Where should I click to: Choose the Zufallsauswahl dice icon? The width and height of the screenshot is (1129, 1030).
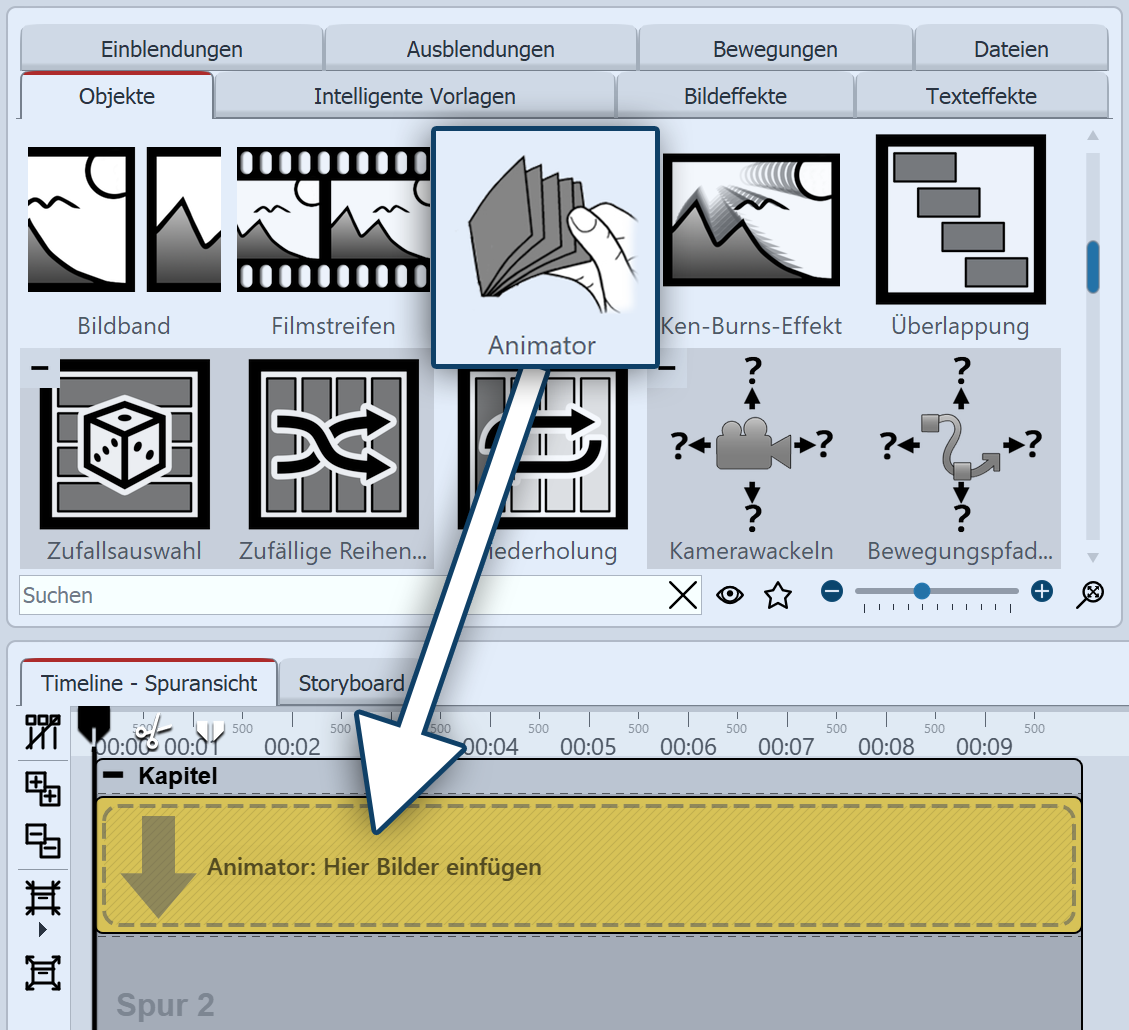[x=125, y=443]
